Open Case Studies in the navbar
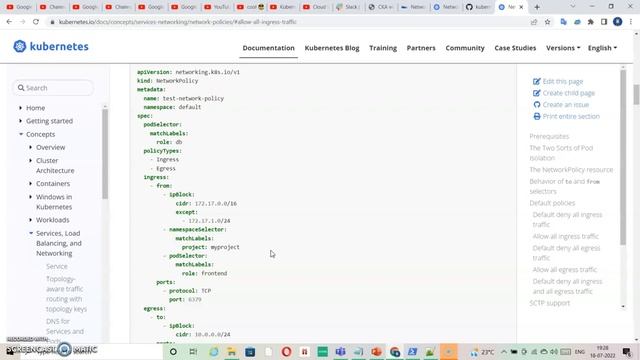Image resolution: width=640 pixels, height=360 pixels. pyautogui.click(x=515, y=48)
